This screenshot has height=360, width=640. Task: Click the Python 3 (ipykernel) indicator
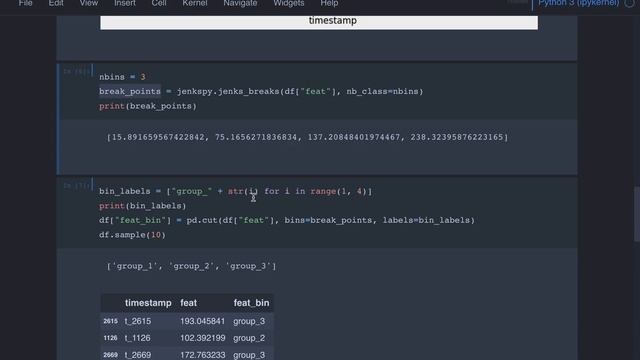[x=578, y=3]
